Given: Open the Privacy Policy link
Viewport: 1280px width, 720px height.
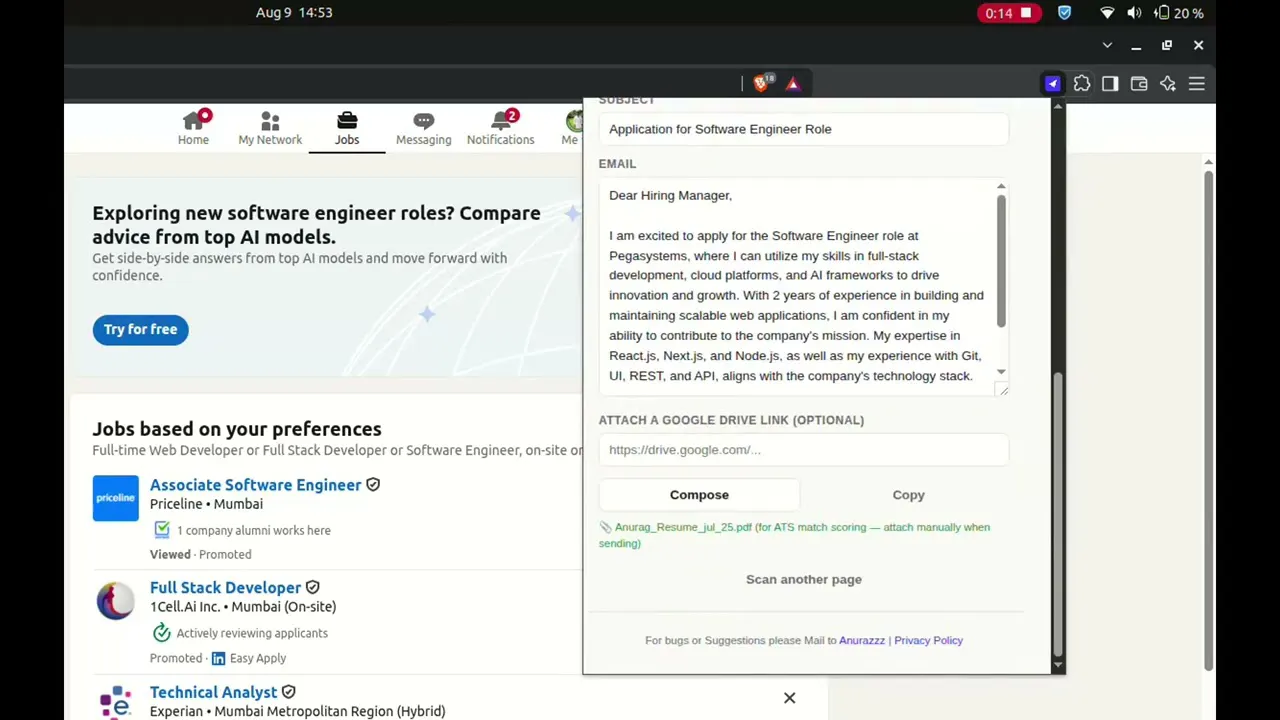Looking at the screenshot, I should [x=928, y=640].
